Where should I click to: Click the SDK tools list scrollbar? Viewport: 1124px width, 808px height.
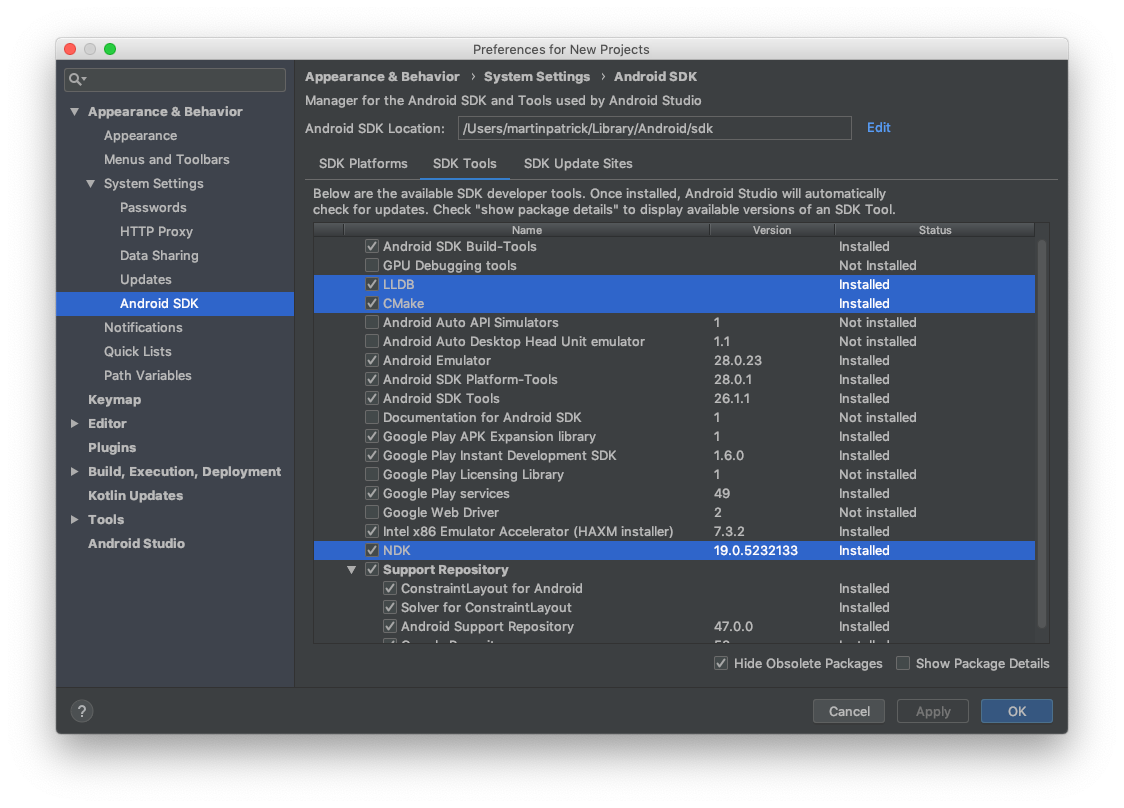click(x=1042, y=434)
